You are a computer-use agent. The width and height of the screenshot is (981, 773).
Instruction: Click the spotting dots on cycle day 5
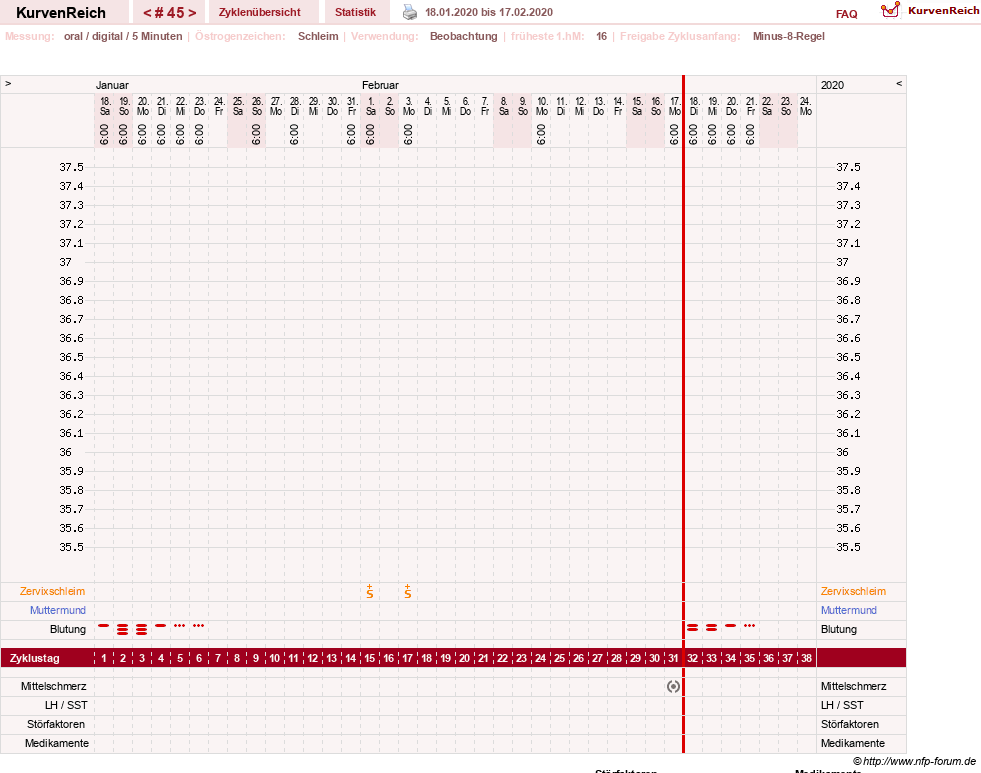coord(180,625)
